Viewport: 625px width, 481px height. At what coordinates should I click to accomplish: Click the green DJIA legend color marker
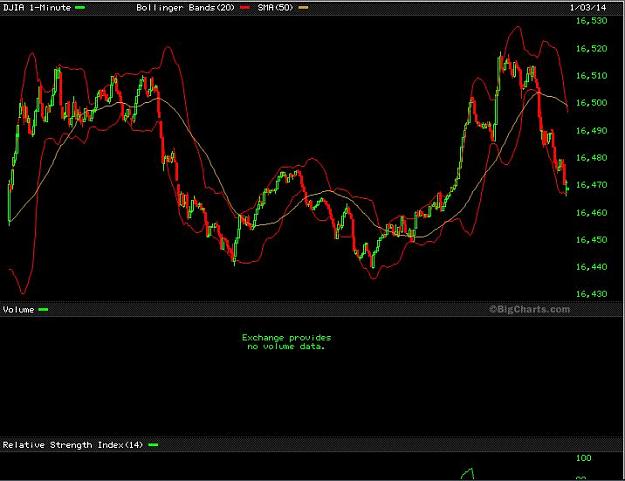(80, 8)
